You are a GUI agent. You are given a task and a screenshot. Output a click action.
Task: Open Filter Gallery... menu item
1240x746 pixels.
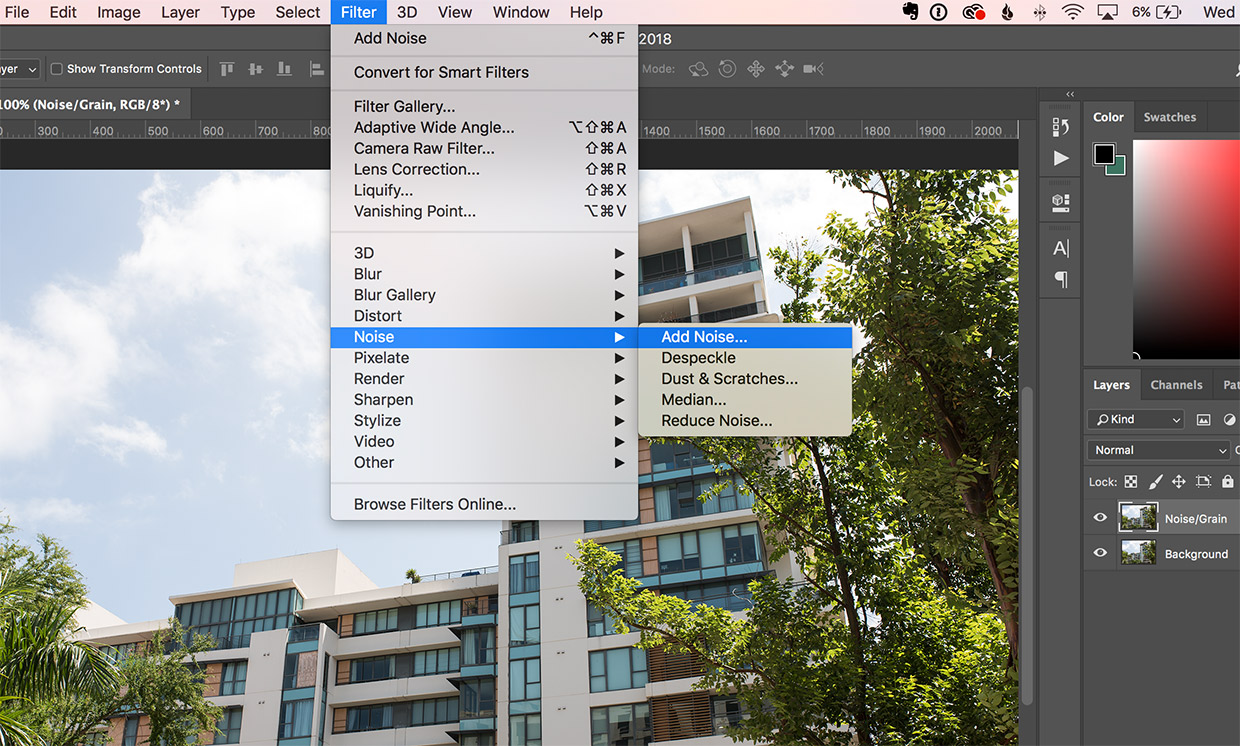pyautogui.click(x=484, y=106)
